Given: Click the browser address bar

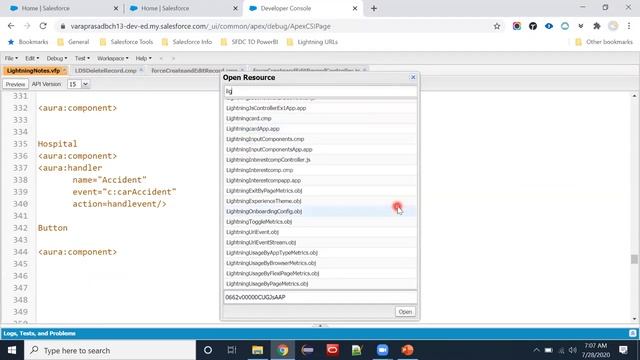Looking at the screenshot, I should coord(273,26).
